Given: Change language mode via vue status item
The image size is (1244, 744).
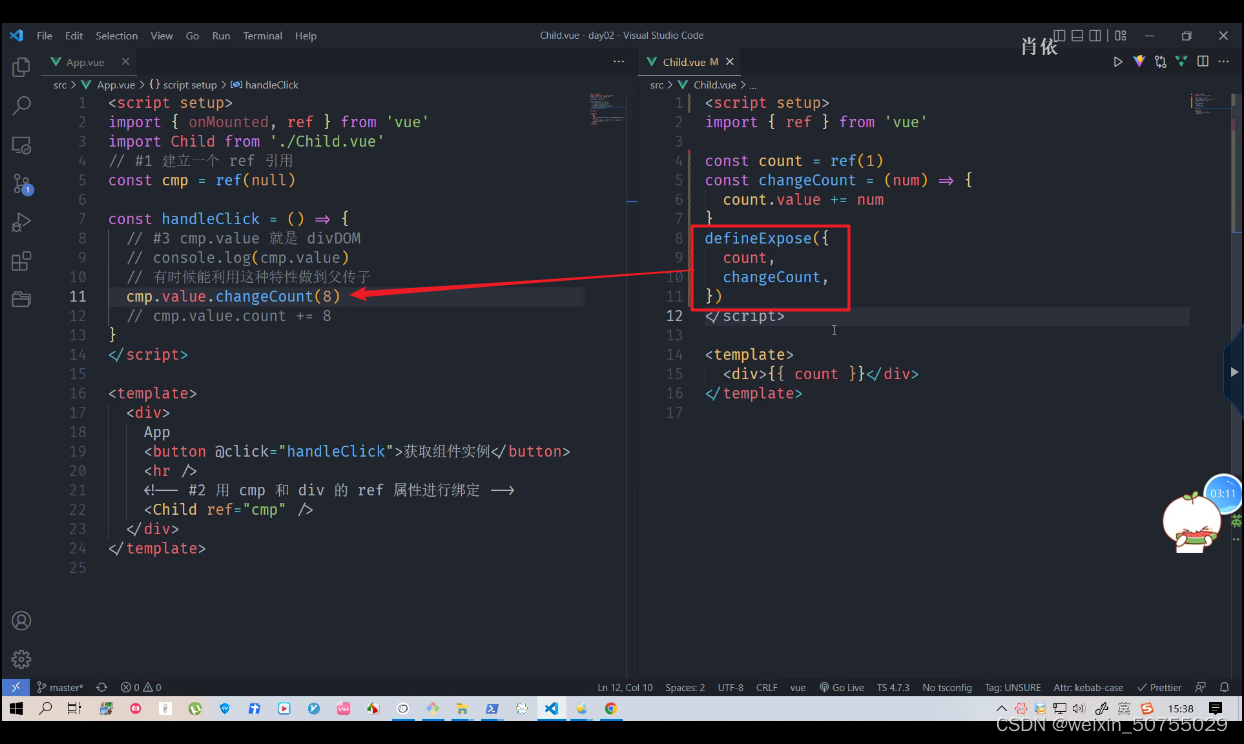Looking at the screenshot, I should coord(798,687).
